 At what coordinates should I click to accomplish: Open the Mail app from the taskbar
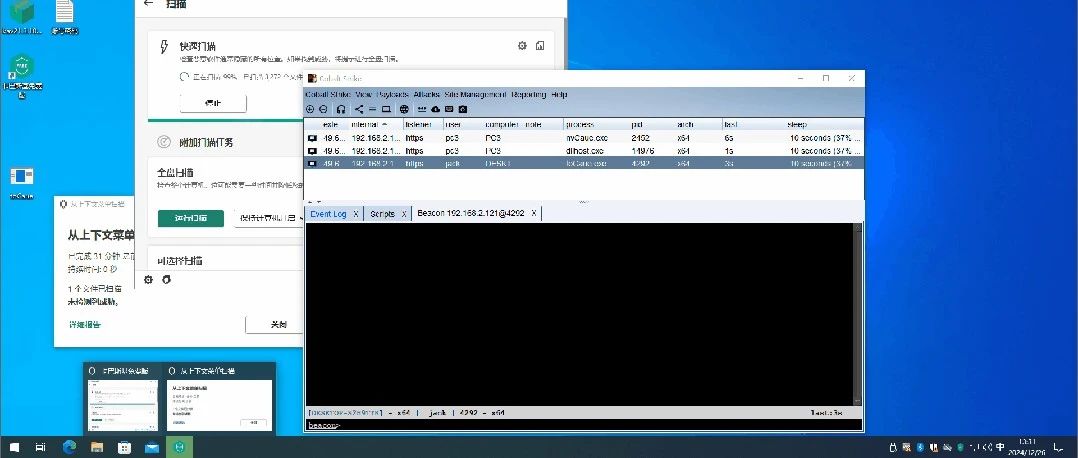tap(151, 447)
